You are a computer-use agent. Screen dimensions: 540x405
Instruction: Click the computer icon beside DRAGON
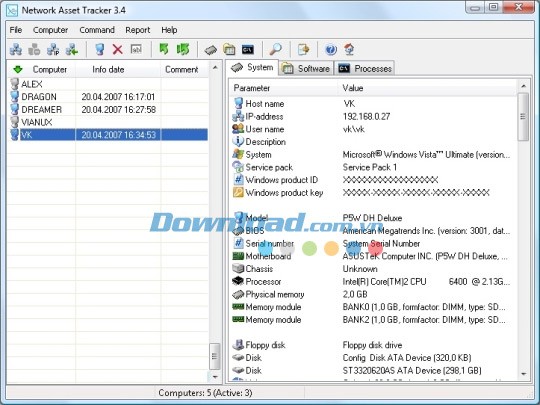(x=14, y=97)
